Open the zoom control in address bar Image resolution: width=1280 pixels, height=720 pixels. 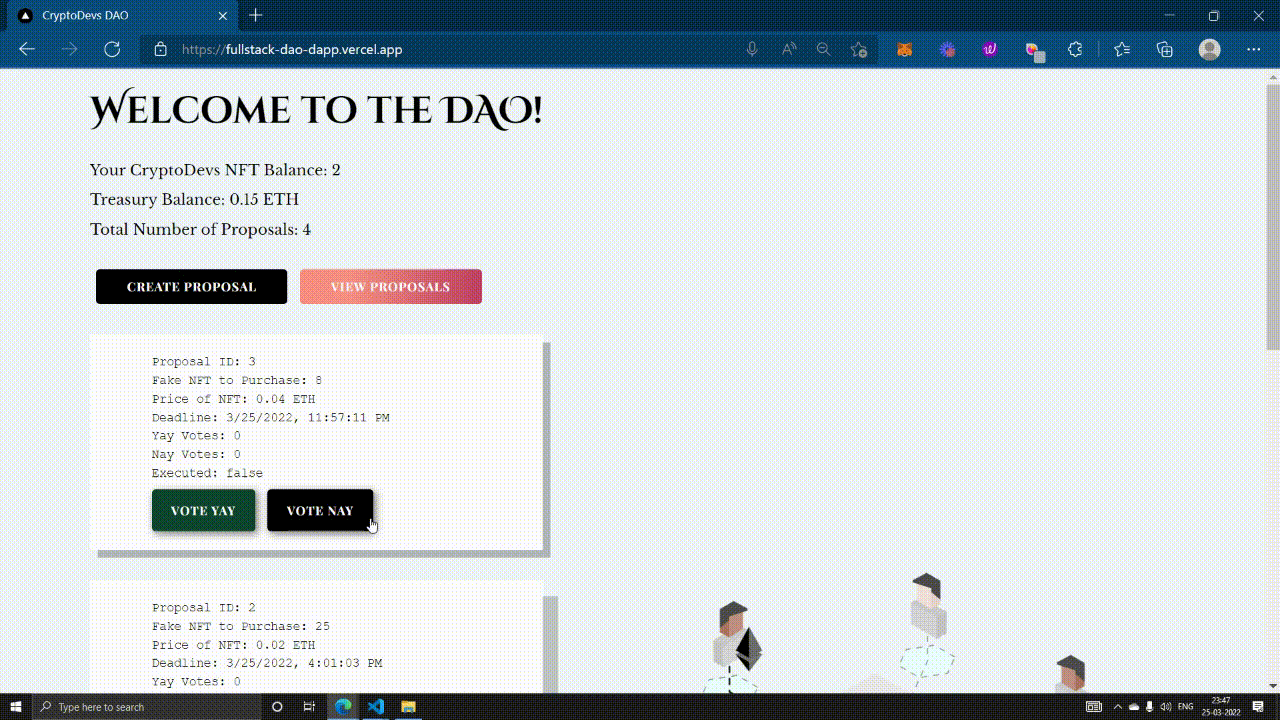[823, 48]
